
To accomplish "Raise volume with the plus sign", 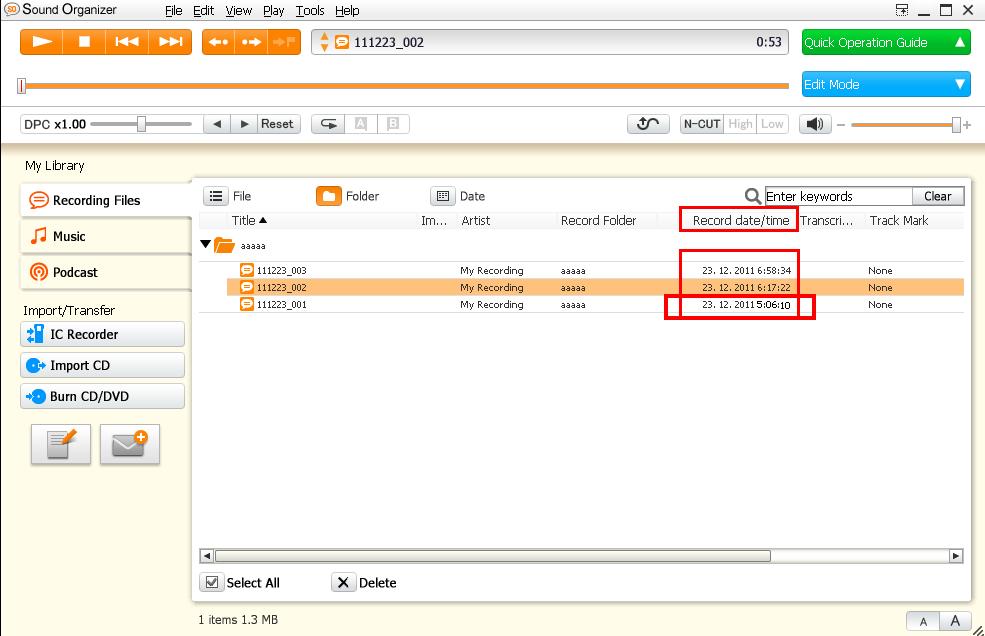I will coord(967,125).
